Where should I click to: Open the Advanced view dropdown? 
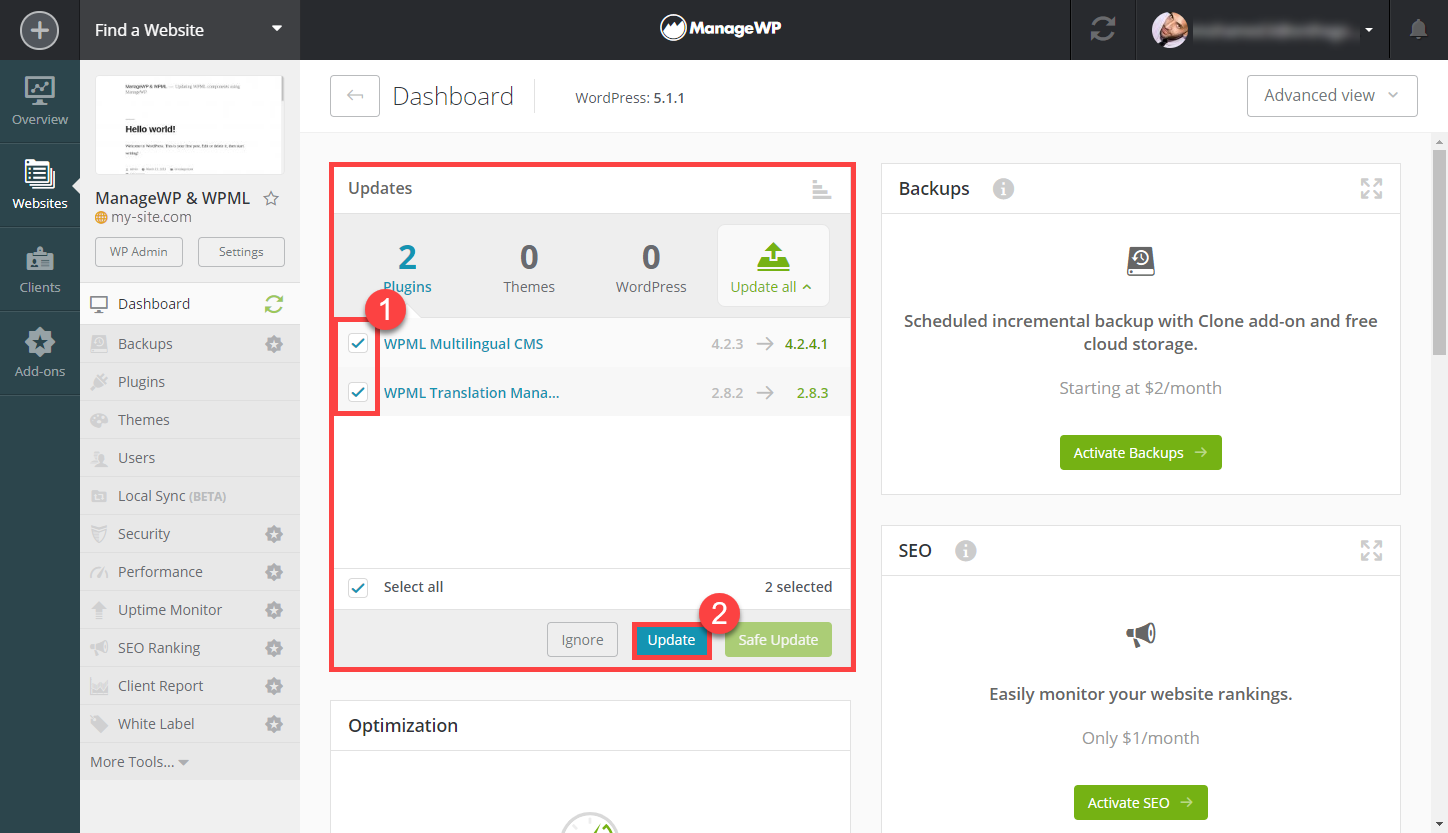(1332, 96)
